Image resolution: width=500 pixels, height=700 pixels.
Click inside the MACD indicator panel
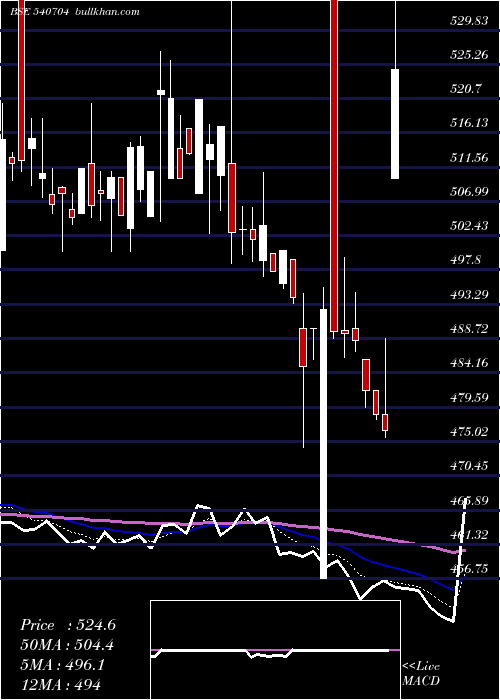[x=275, y=650]
